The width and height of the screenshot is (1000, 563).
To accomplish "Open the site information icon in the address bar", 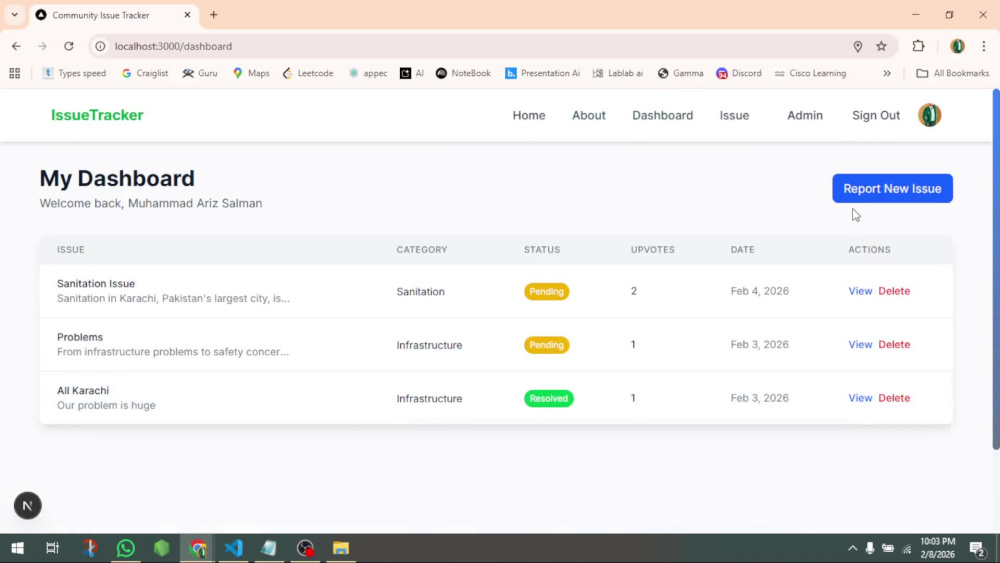I will point(100,46).
